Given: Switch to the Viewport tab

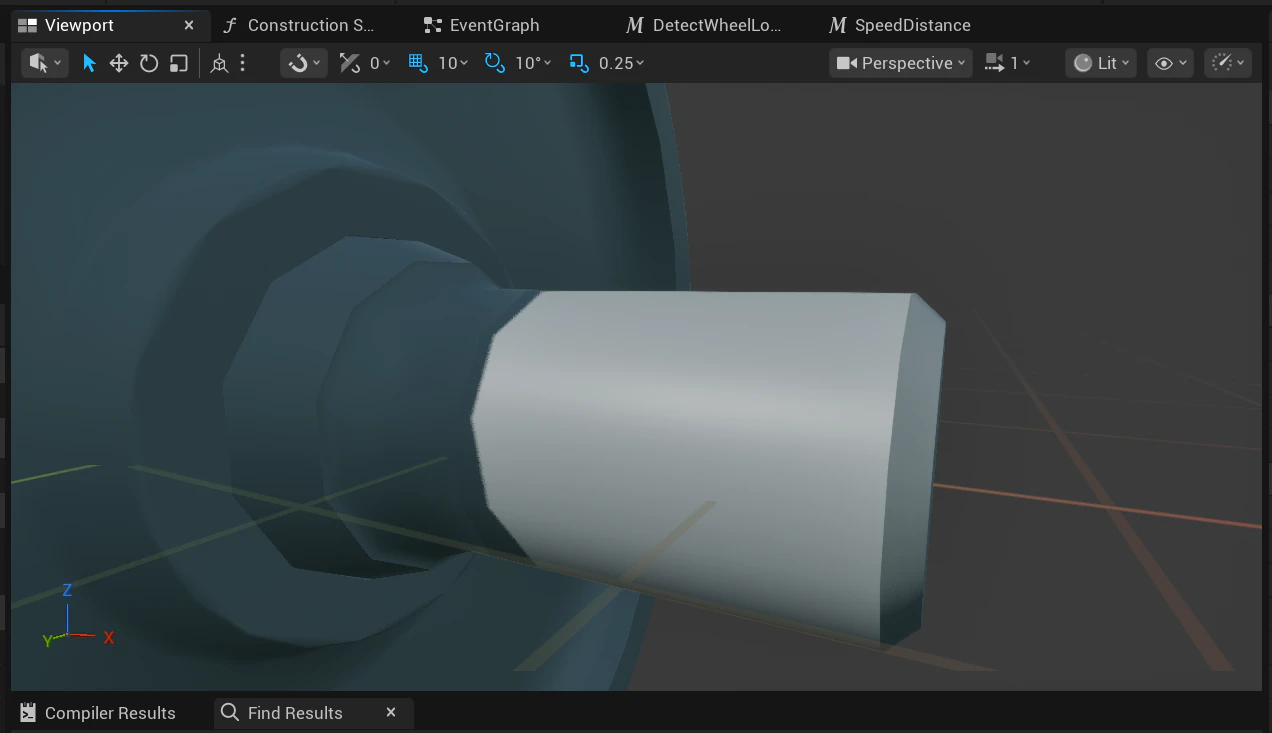Looking at the screenshot, I should pyautogui.click(x=80, y=25).
